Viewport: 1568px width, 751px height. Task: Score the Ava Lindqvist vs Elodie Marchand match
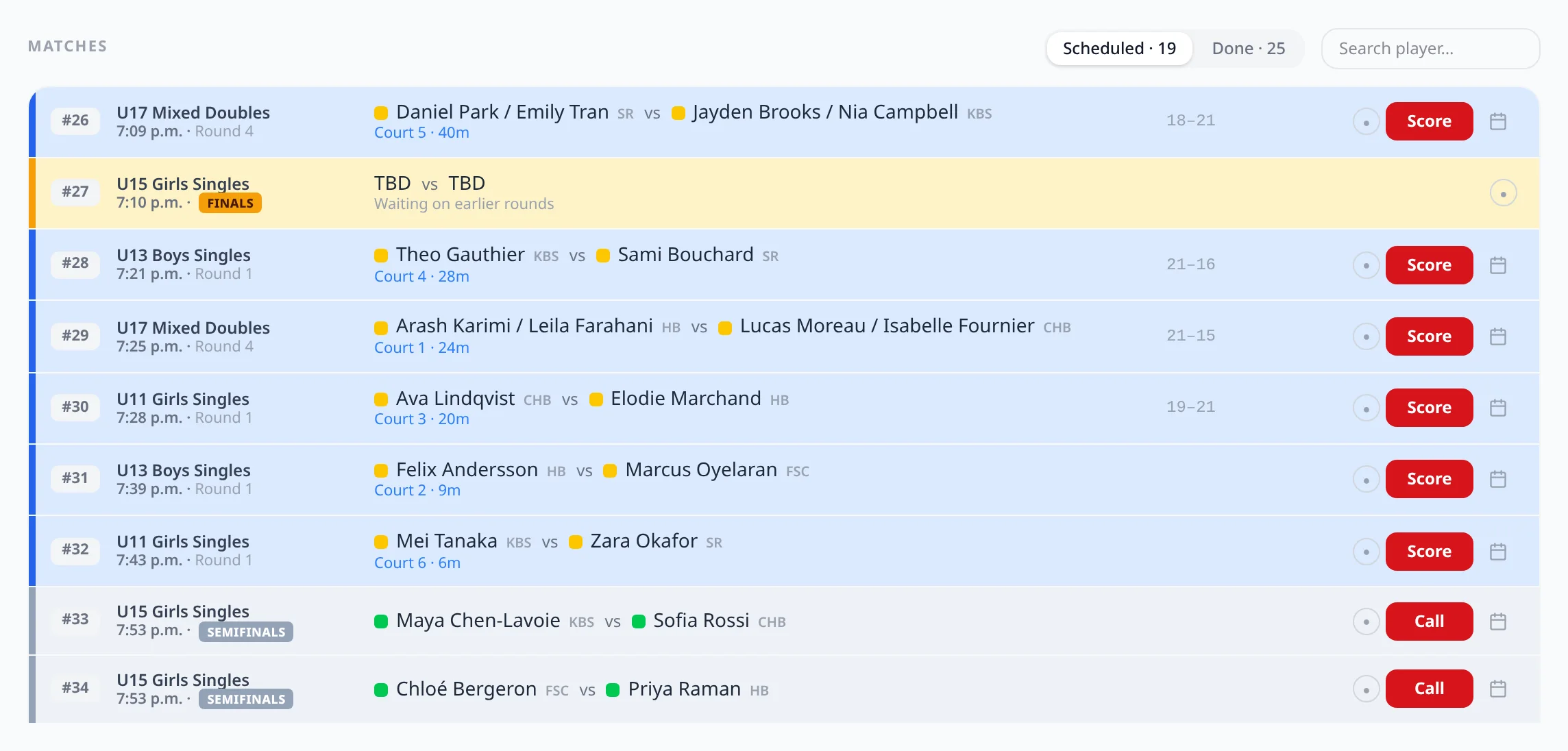coord(1429,408)
